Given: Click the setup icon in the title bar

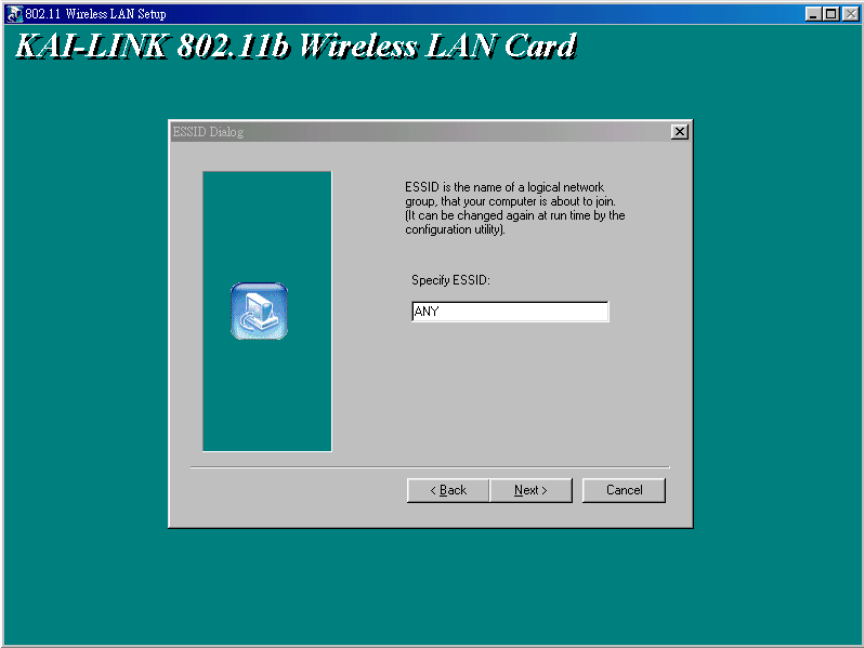Looking at the screenshot, I should click(x=14, y=14).
